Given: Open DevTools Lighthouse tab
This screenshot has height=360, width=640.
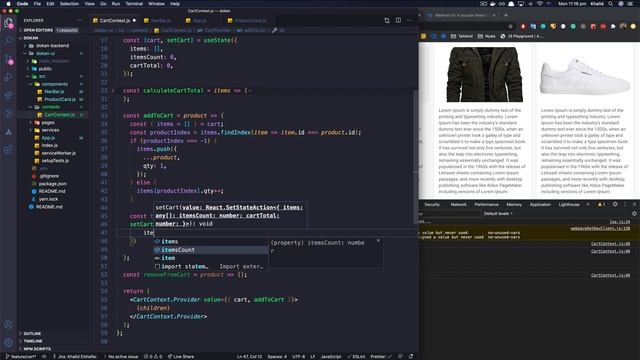Looking at the screenshot, I should [x=569, y=204].
